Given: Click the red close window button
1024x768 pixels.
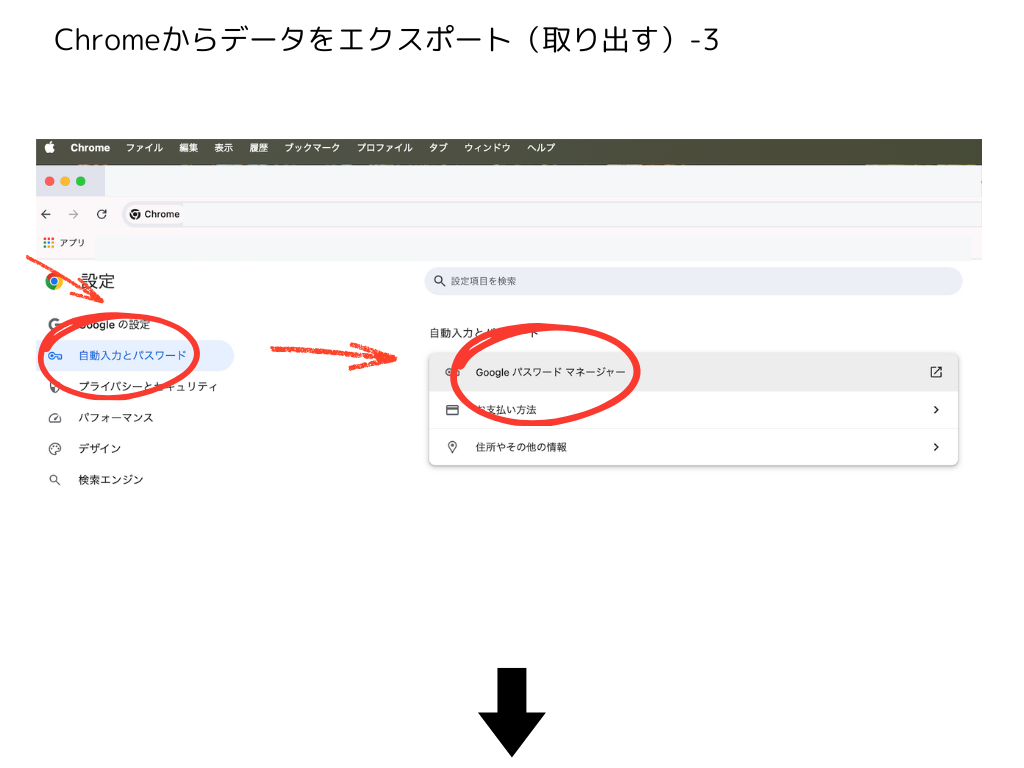Looking at the screenshot, I should (x=50, y=181).
